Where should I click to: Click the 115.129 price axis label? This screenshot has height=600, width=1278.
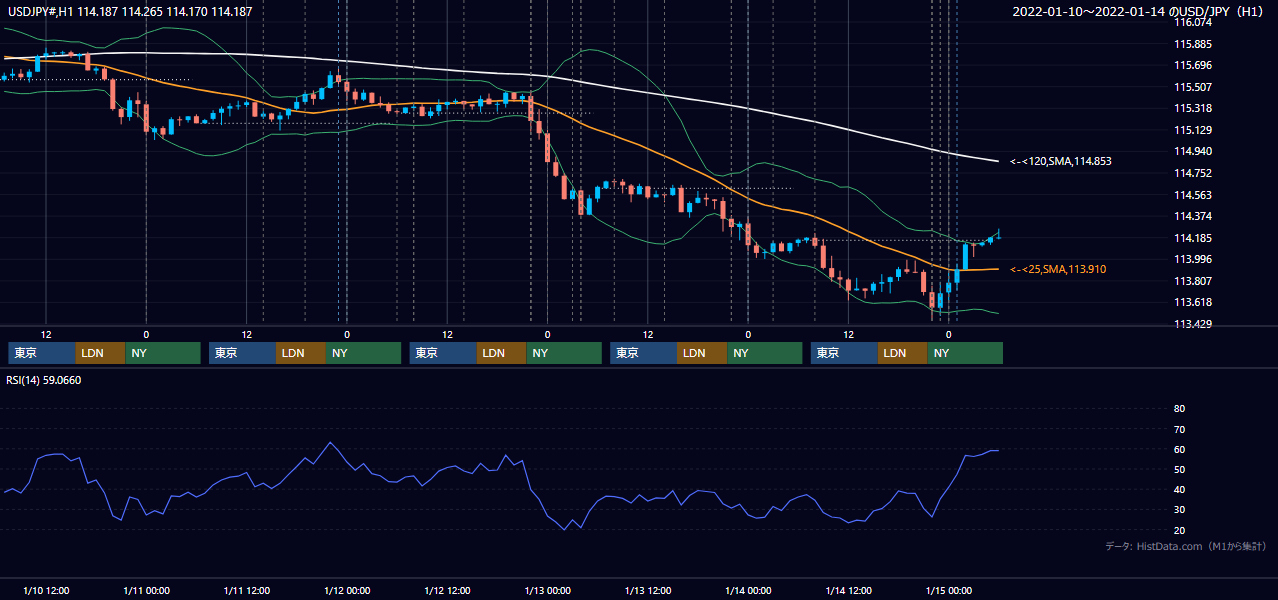(1192, 130)
